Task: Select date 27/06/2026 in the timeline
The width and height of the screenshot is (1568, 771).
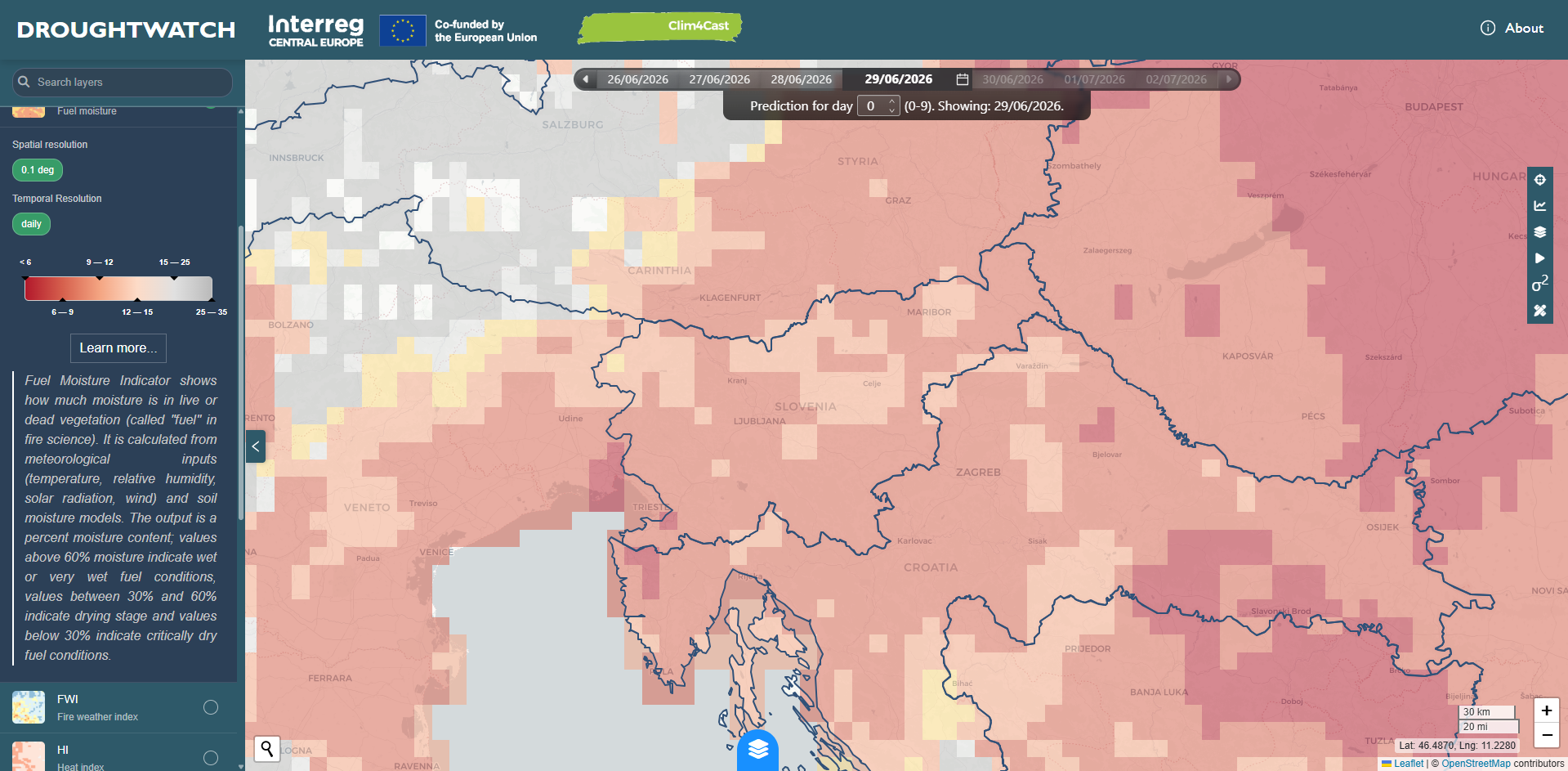Action: coord(719,79)
